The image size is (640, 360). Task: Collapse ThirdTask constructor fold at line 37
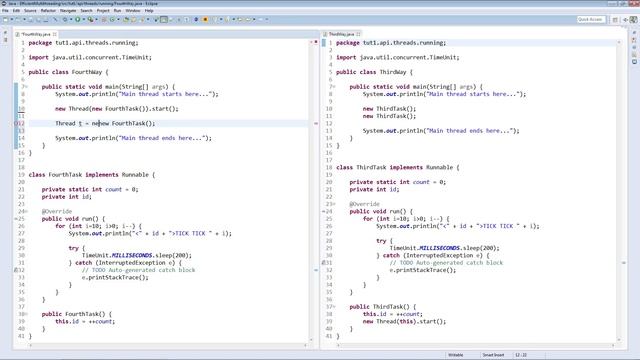(334, 307)
